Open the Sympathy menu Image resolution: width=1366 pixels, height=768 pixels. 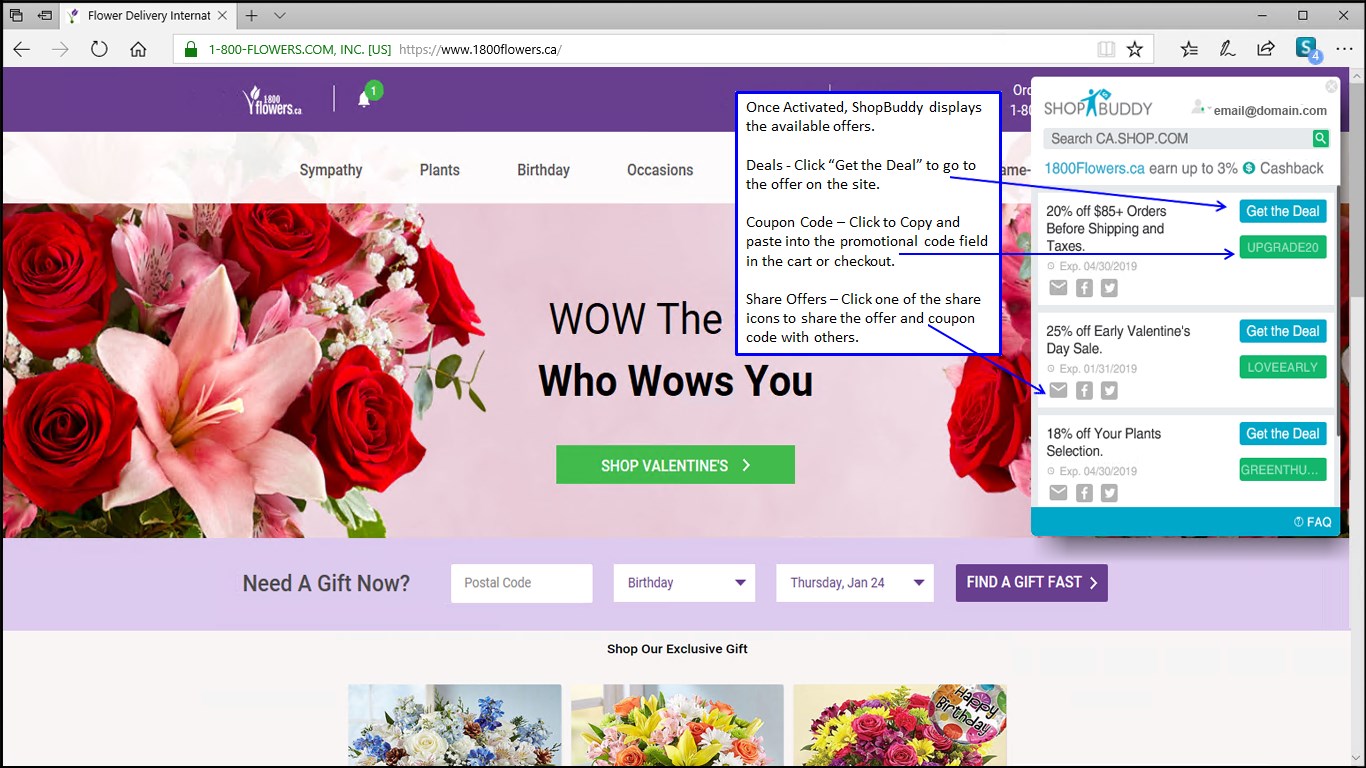click(331, 170)
